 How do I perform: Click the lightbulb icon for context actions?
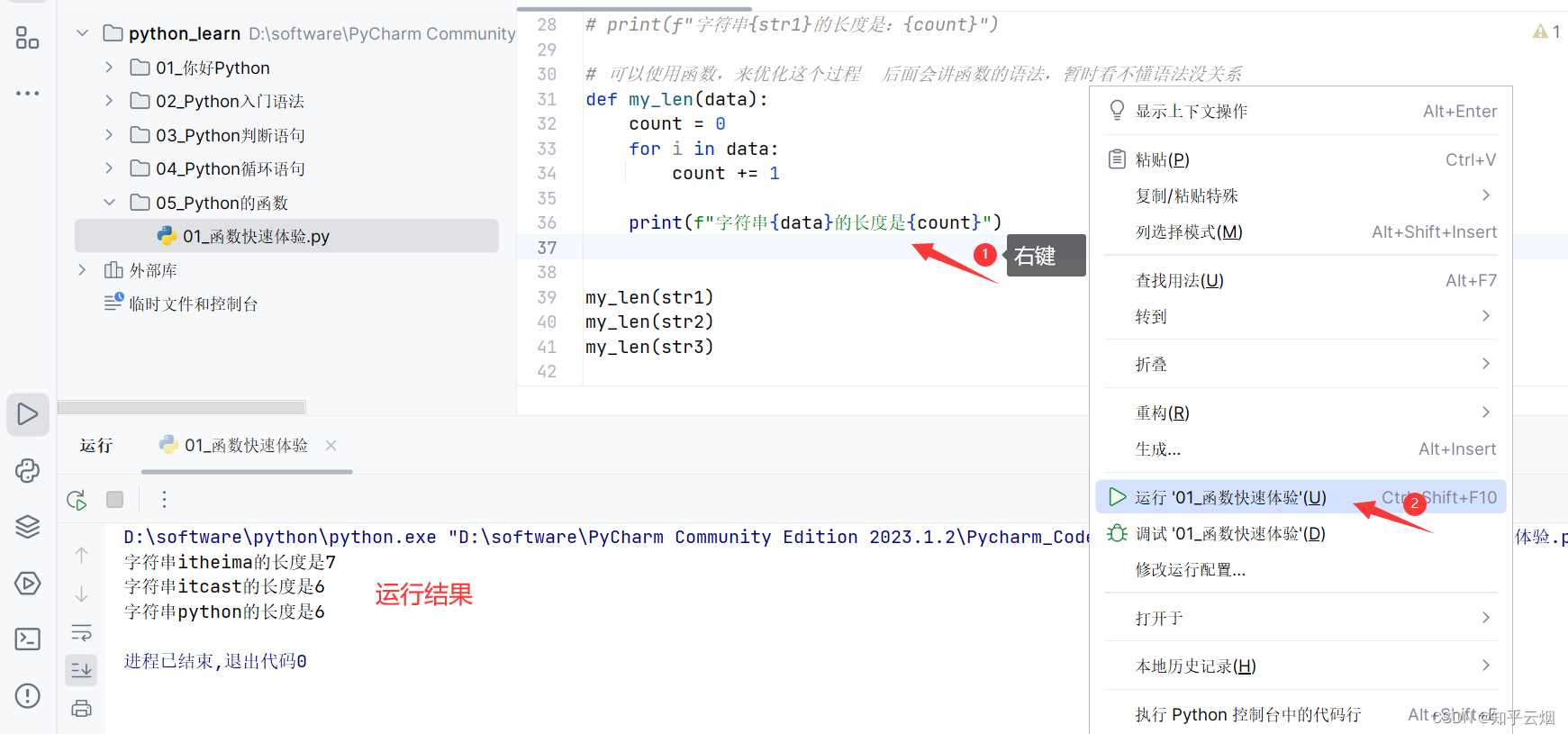pyautogui.click(x=1117, y=111)
